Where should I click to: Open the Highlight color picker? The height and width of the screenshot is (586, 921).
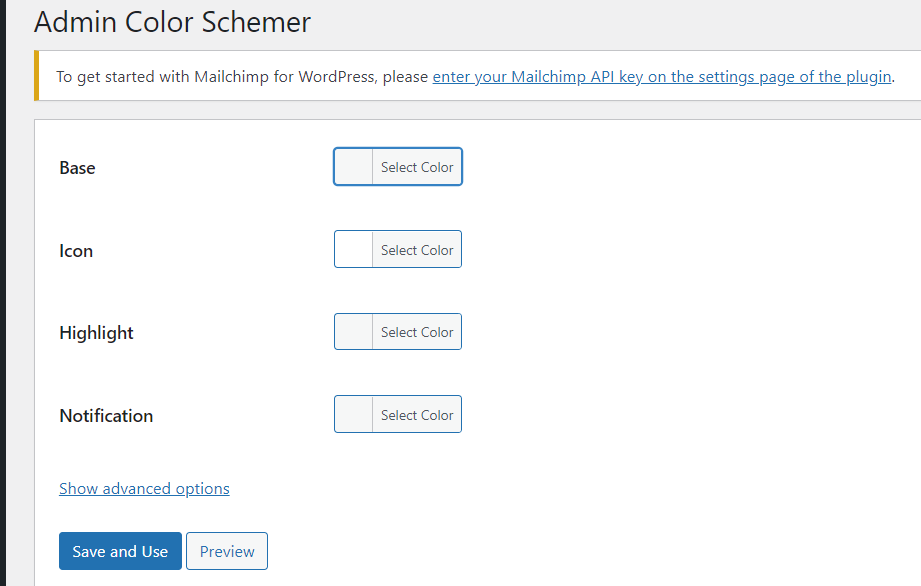tap(417, 331)
